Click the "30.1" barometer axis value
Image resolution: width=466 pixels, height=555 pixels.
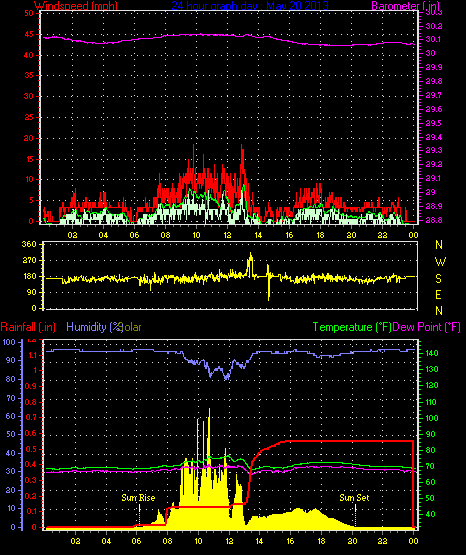point(434,39)
